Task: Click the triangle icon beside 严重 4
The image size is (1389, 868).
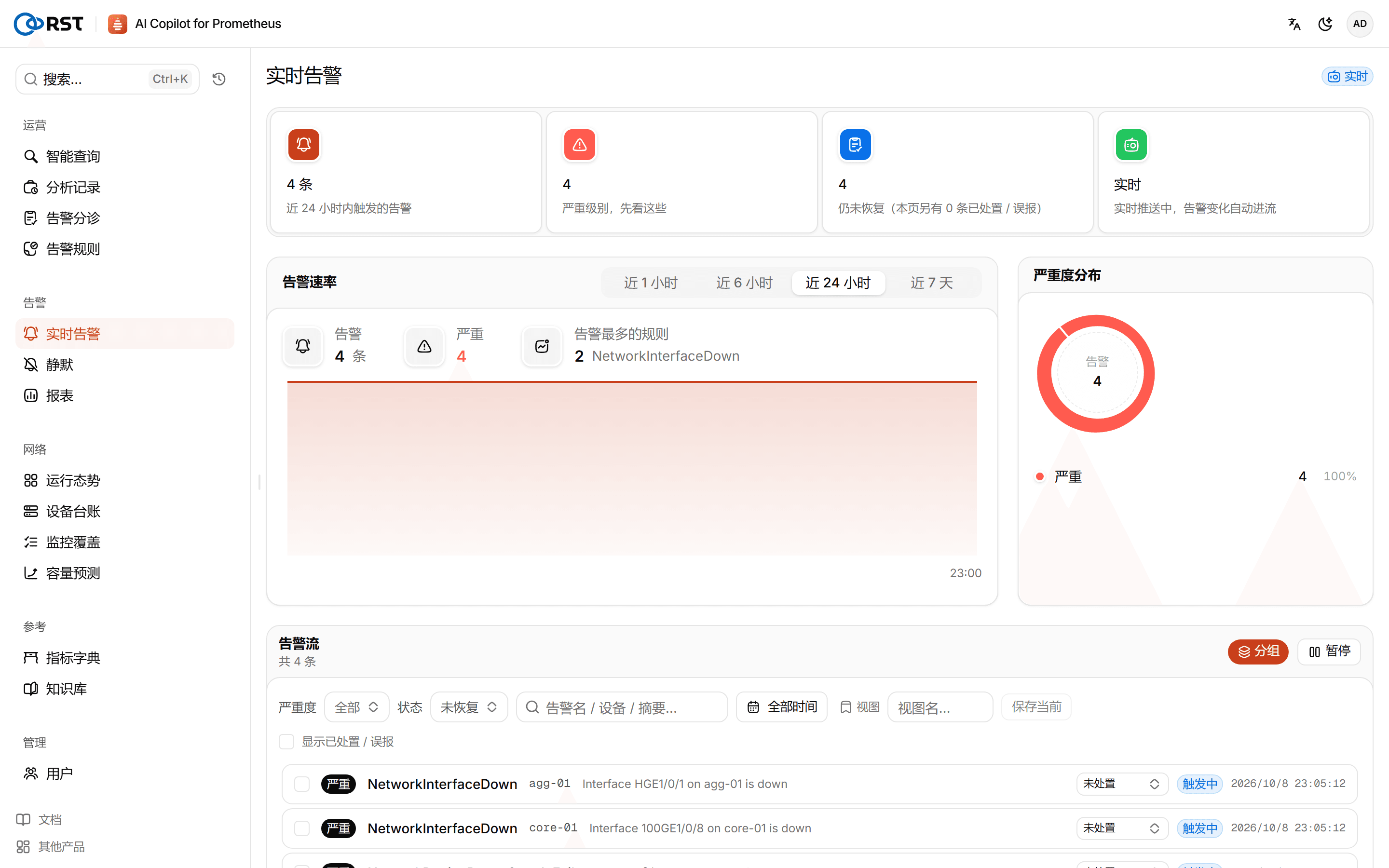Action: (424, 346)
